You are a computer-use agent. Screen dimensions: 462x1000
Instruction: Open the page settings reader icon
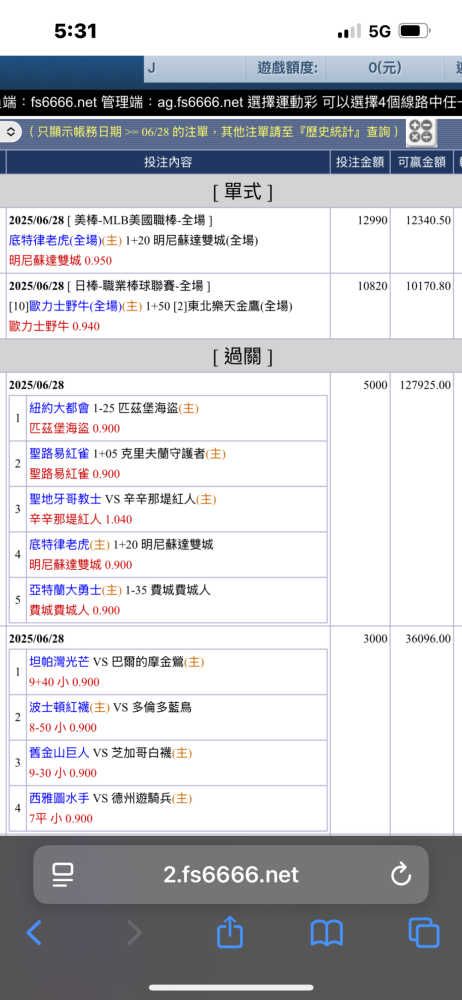63,874
